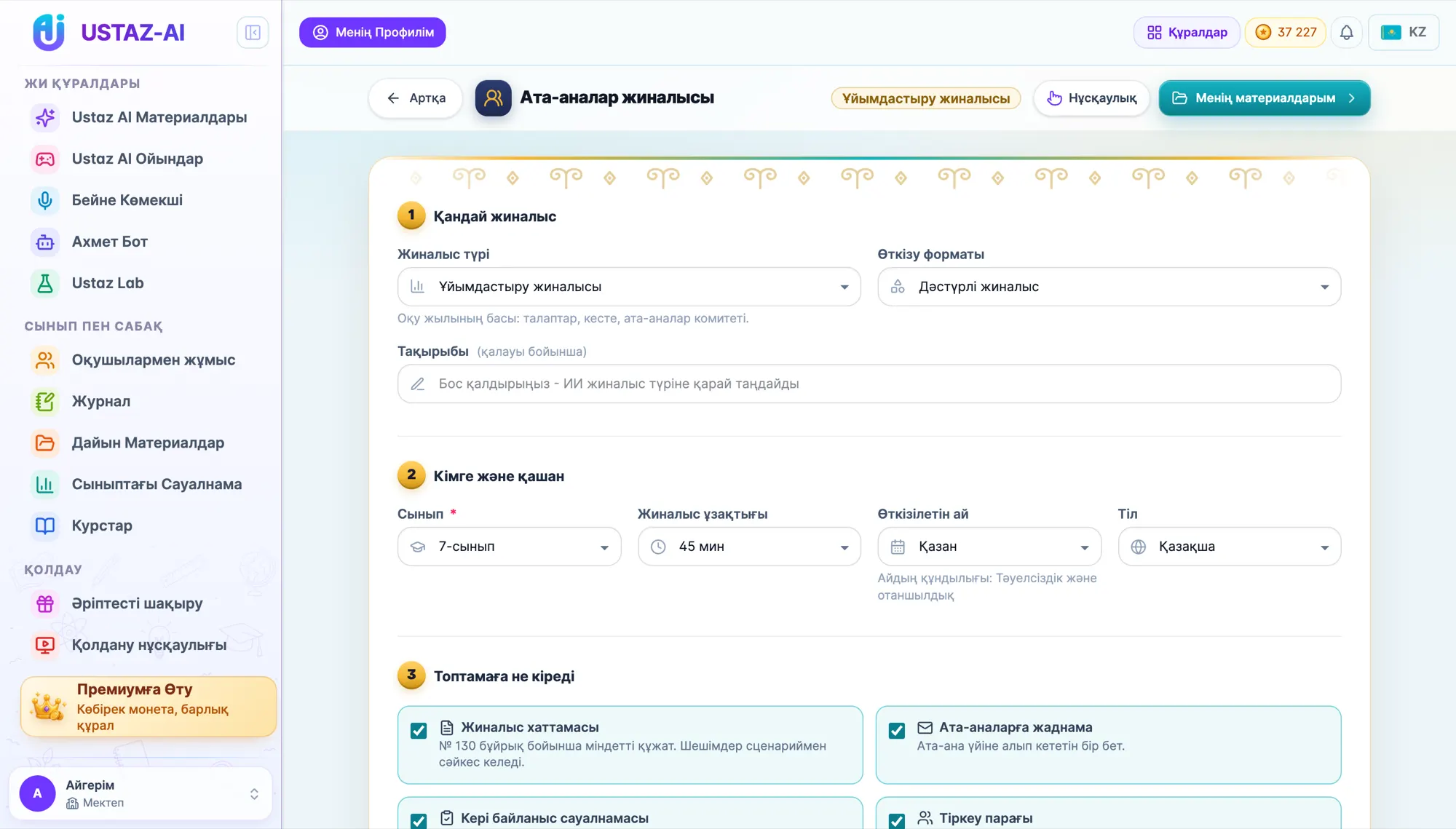Open Жиналыс түрі dropdown
Screen dimensions: 1456x829
pyautogui.click(x=629, y=287)
